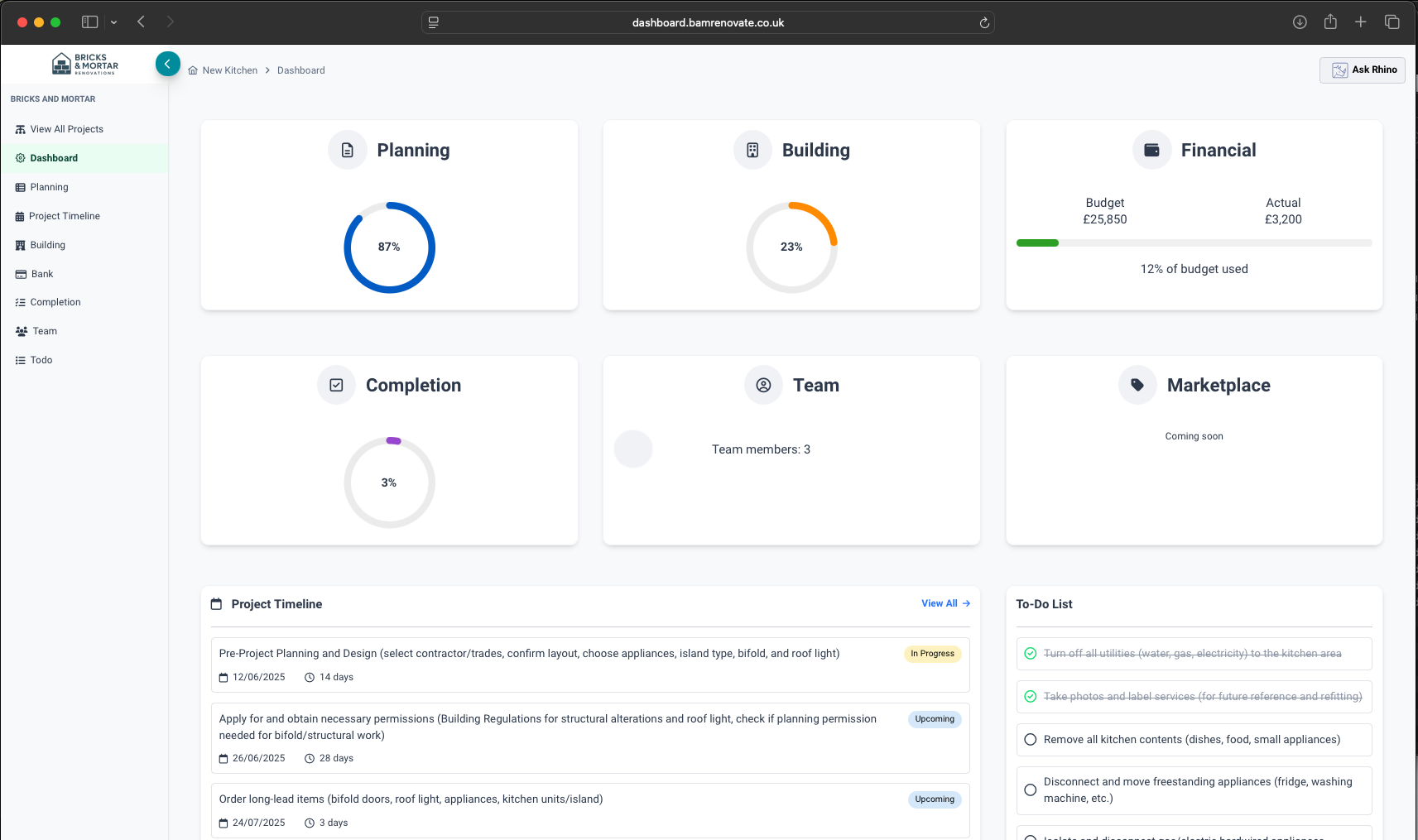Viewport: 1418px width, 840px height.
Task: Click the Ask Rhino button
Action: coord(1362,70)
